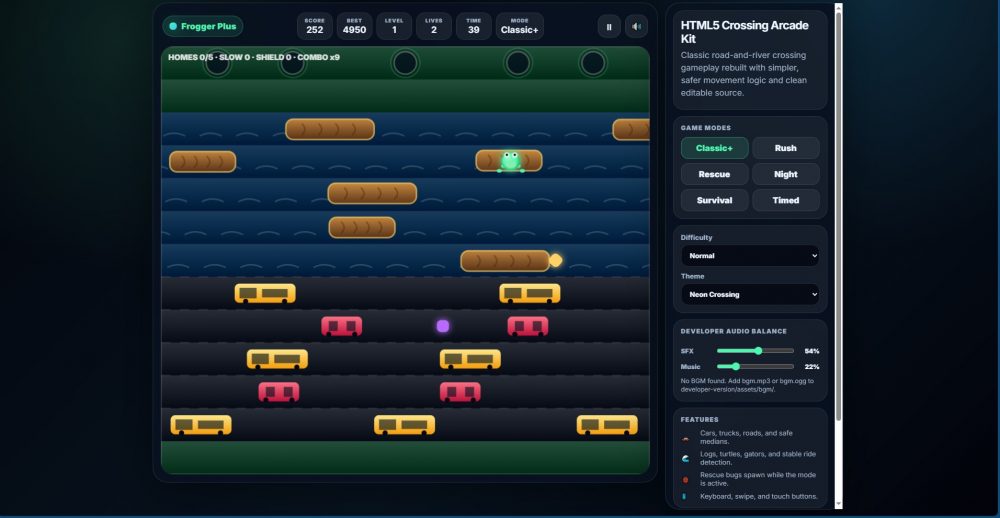This screenshot has width=1000, height=518.
Task: Click the phone icon beside Keyboard, swipe
Action: [685, 496]
